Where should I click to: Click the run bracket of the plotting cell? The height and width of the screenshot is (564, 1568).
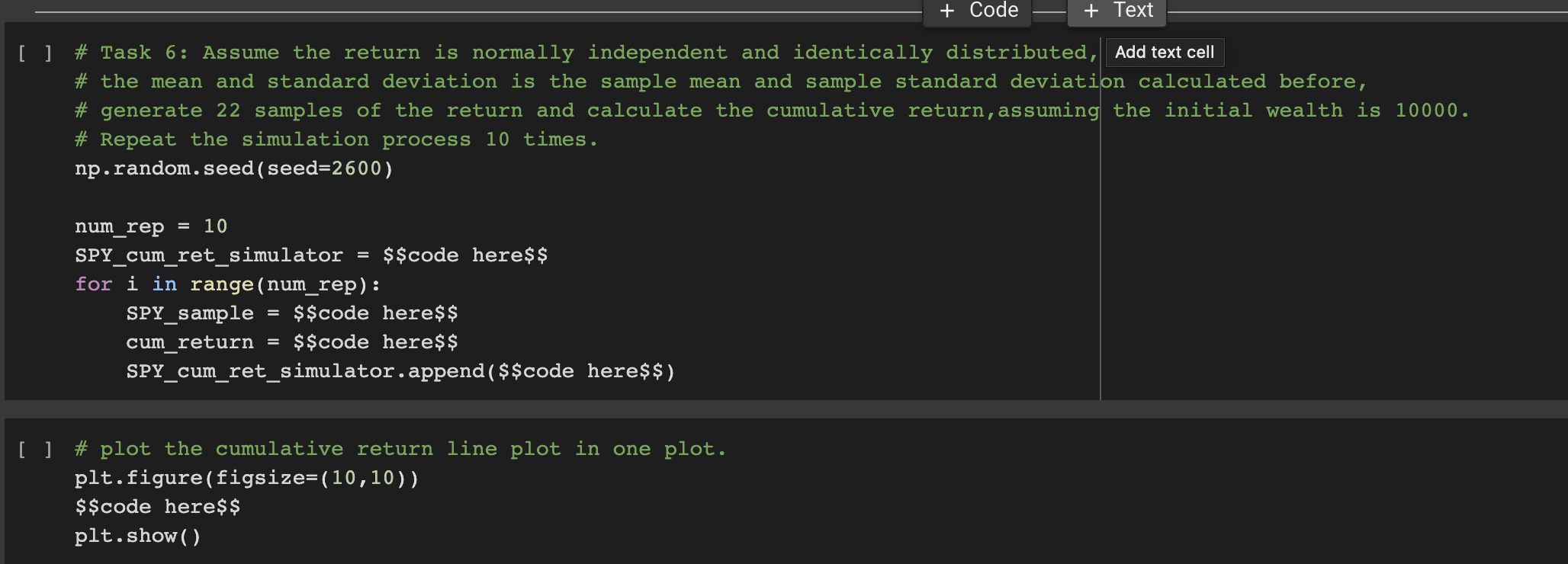tap(34, 449)
